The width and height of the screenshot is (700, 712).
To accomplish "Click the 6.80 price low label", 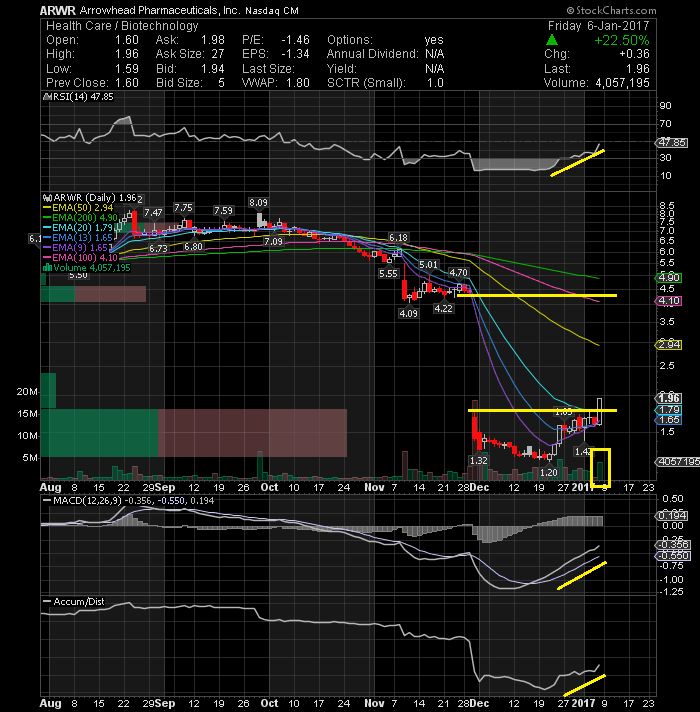I will pyautogui.click(x=193, y=247).
